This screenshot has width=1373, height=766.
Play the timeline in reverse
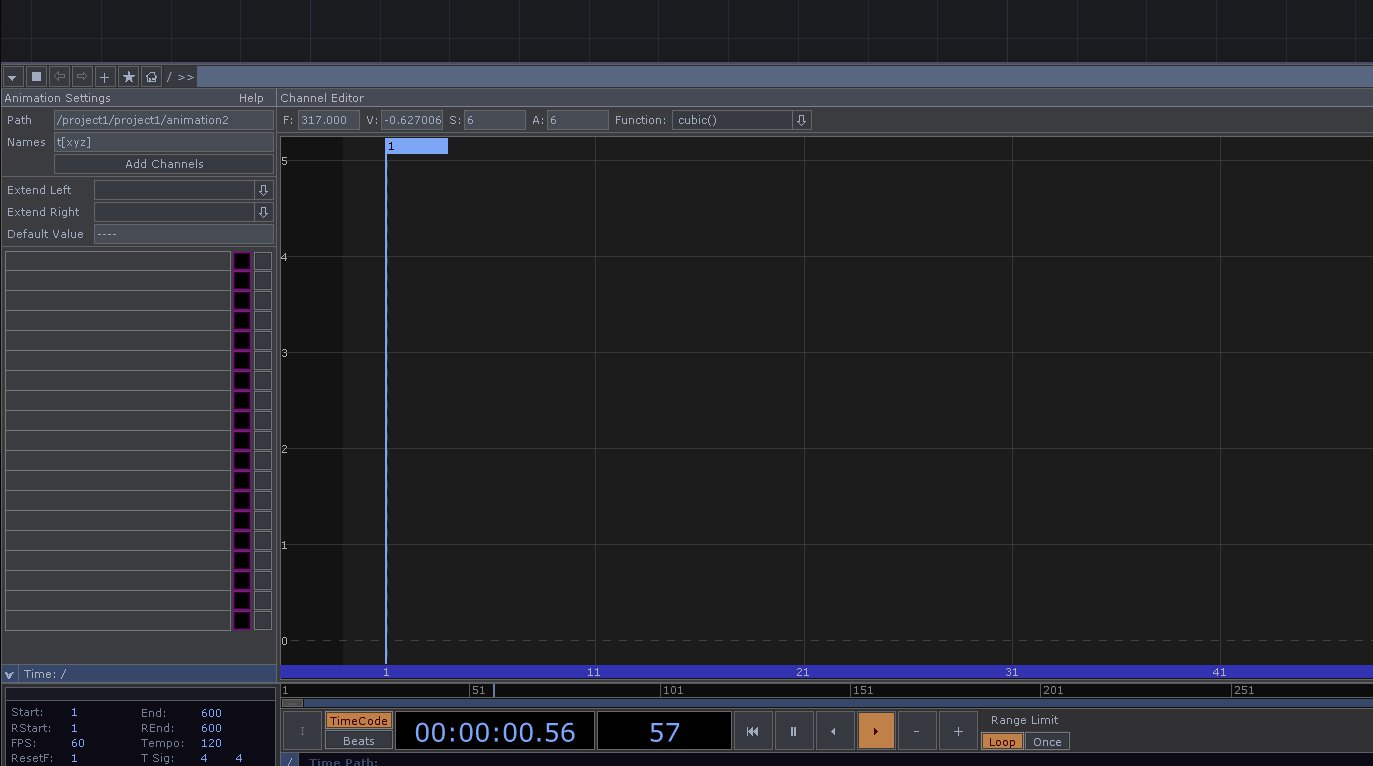pos(834,731)
